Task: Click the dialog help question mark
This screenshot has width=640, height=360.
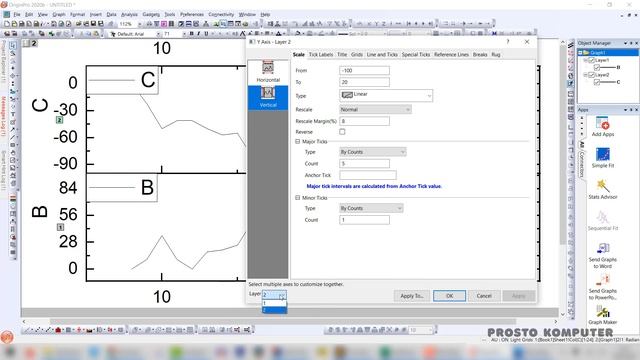Action: pyautogui.click(x=508, y=42)
